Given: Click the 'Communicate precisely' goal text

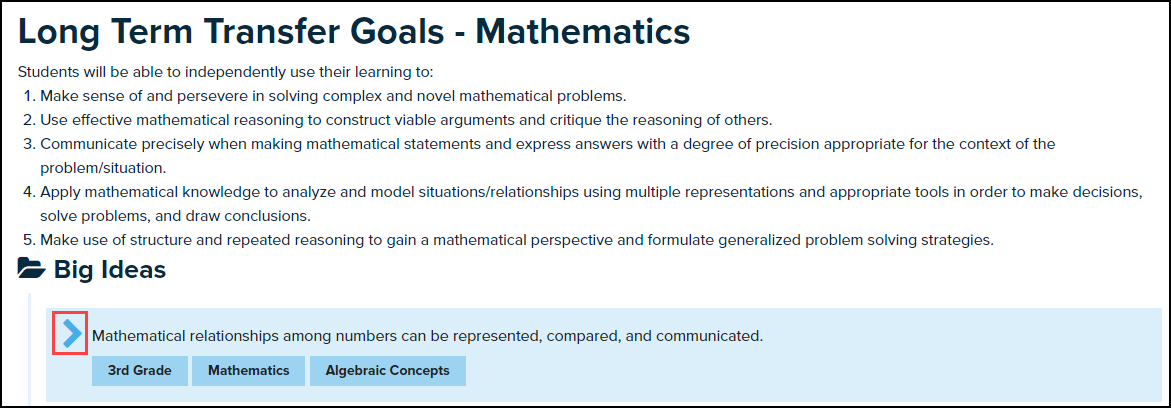Looking at the screenshot, I should (547, 144).
